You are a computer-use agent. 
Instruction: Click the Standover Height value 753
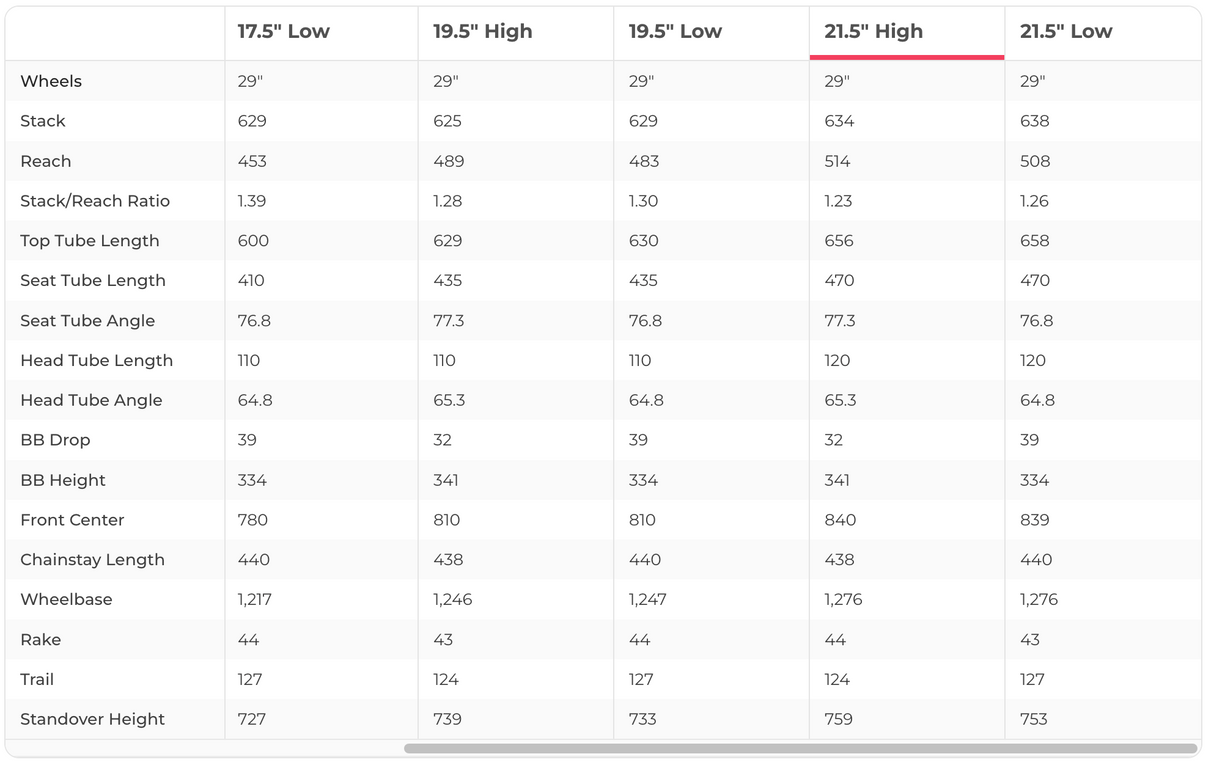[1034, 719]
